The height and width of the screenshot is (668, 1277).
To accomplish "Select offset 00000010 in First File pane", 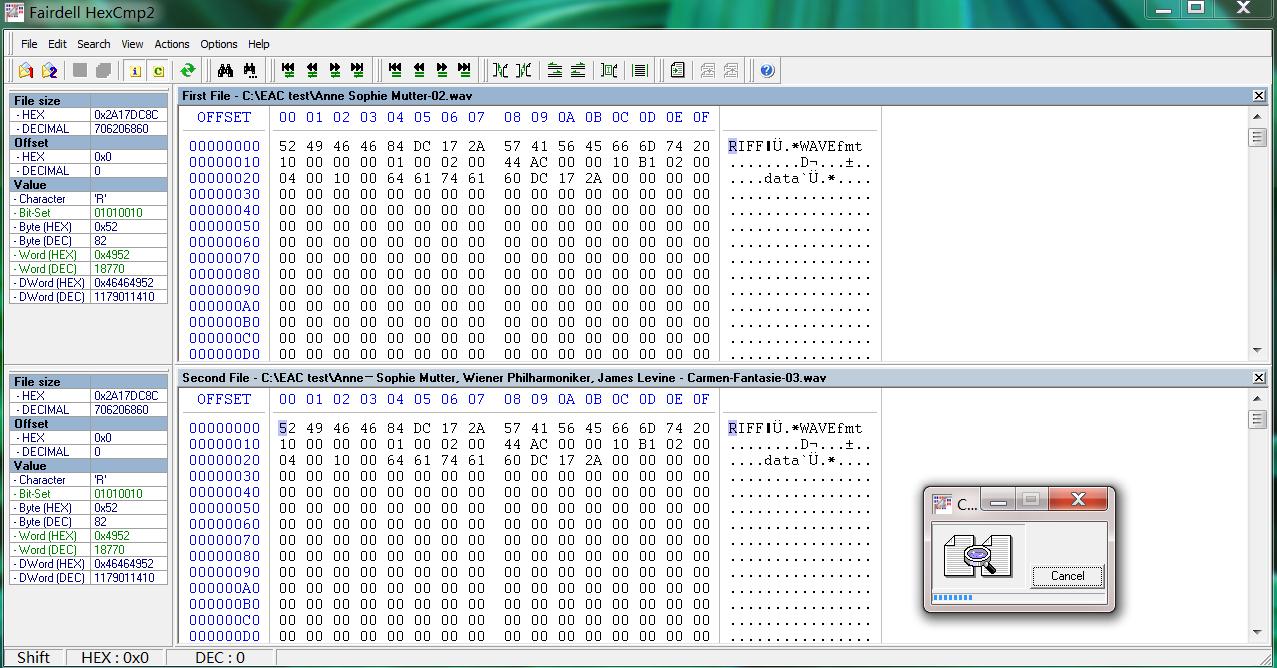I will [224, 162].
